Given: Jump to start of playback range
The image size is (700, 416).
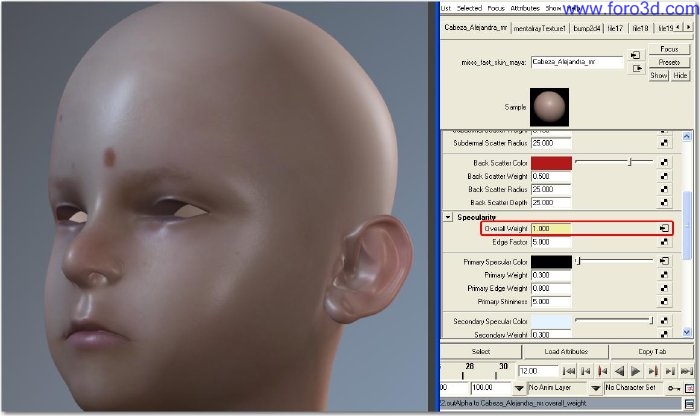Looking at the screenshot, I should (x=569, y=371).
